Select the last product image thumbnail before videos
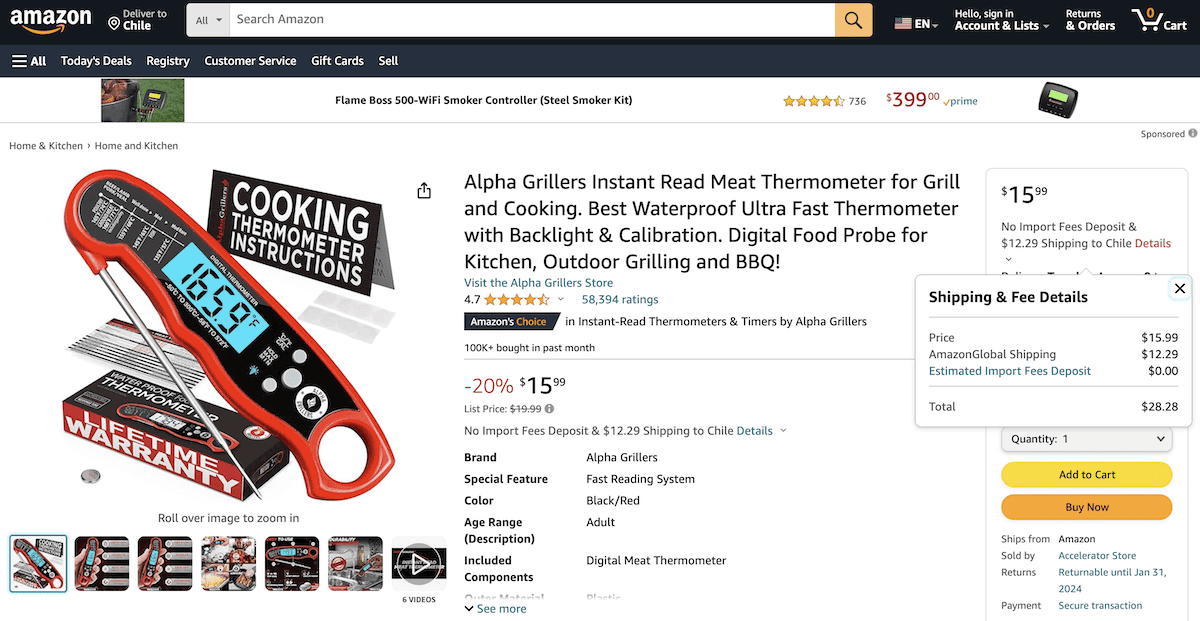The height and width of the screenshot is (621, 1200). (x=355, y=563)
